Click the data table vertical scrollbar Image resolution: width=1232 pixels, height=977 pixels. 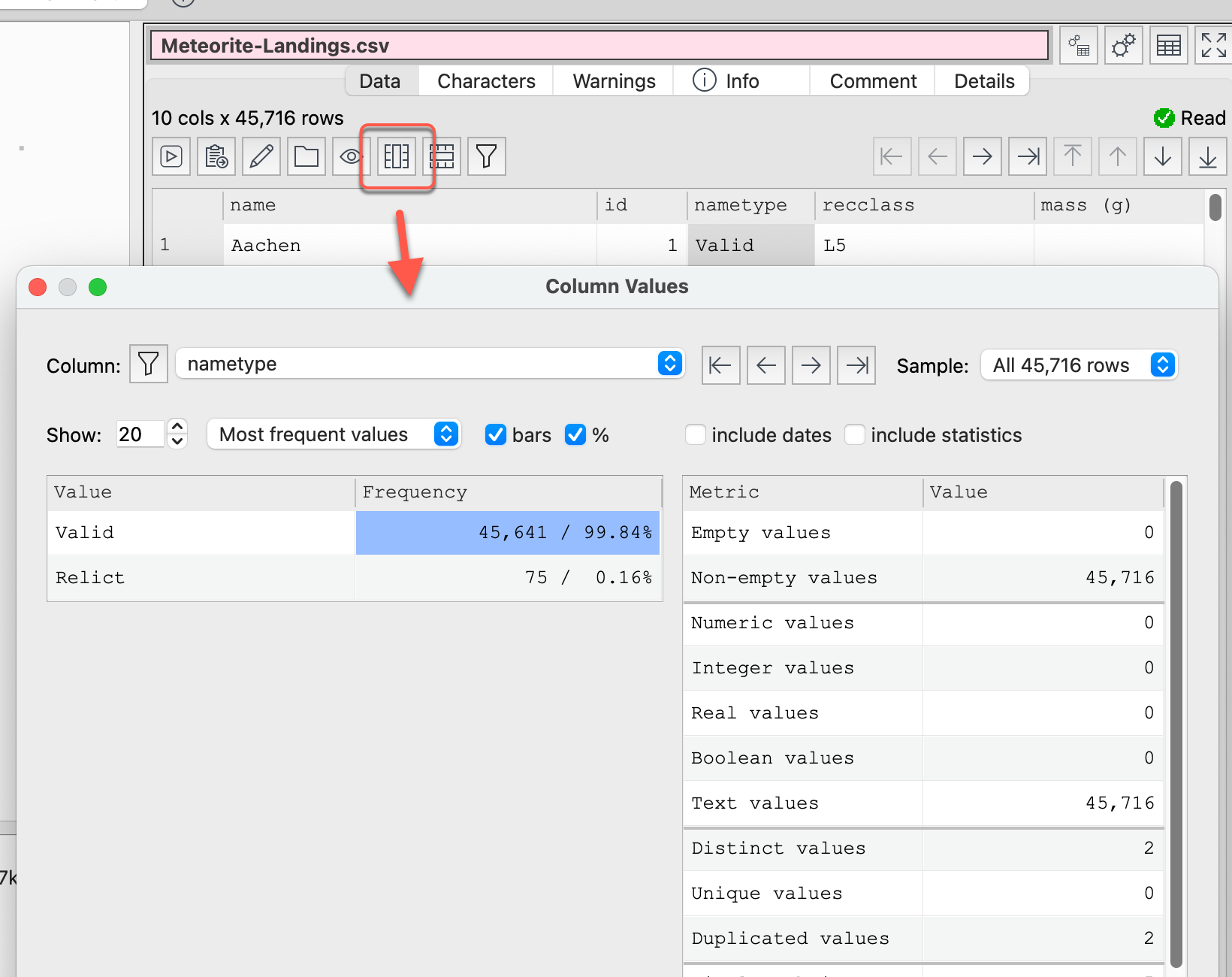[1215, 207]
